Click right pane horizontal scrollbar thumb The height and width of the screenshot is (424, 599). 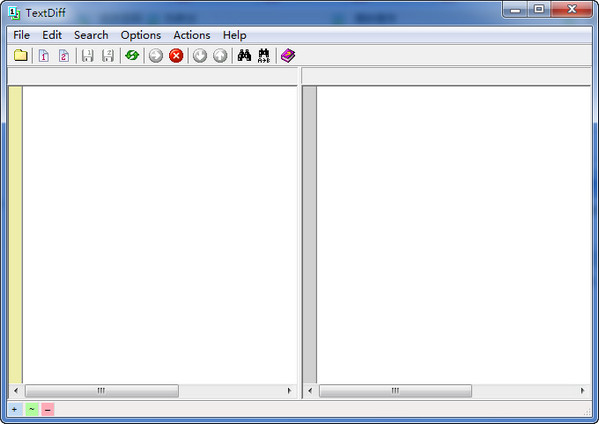(395, 391)
